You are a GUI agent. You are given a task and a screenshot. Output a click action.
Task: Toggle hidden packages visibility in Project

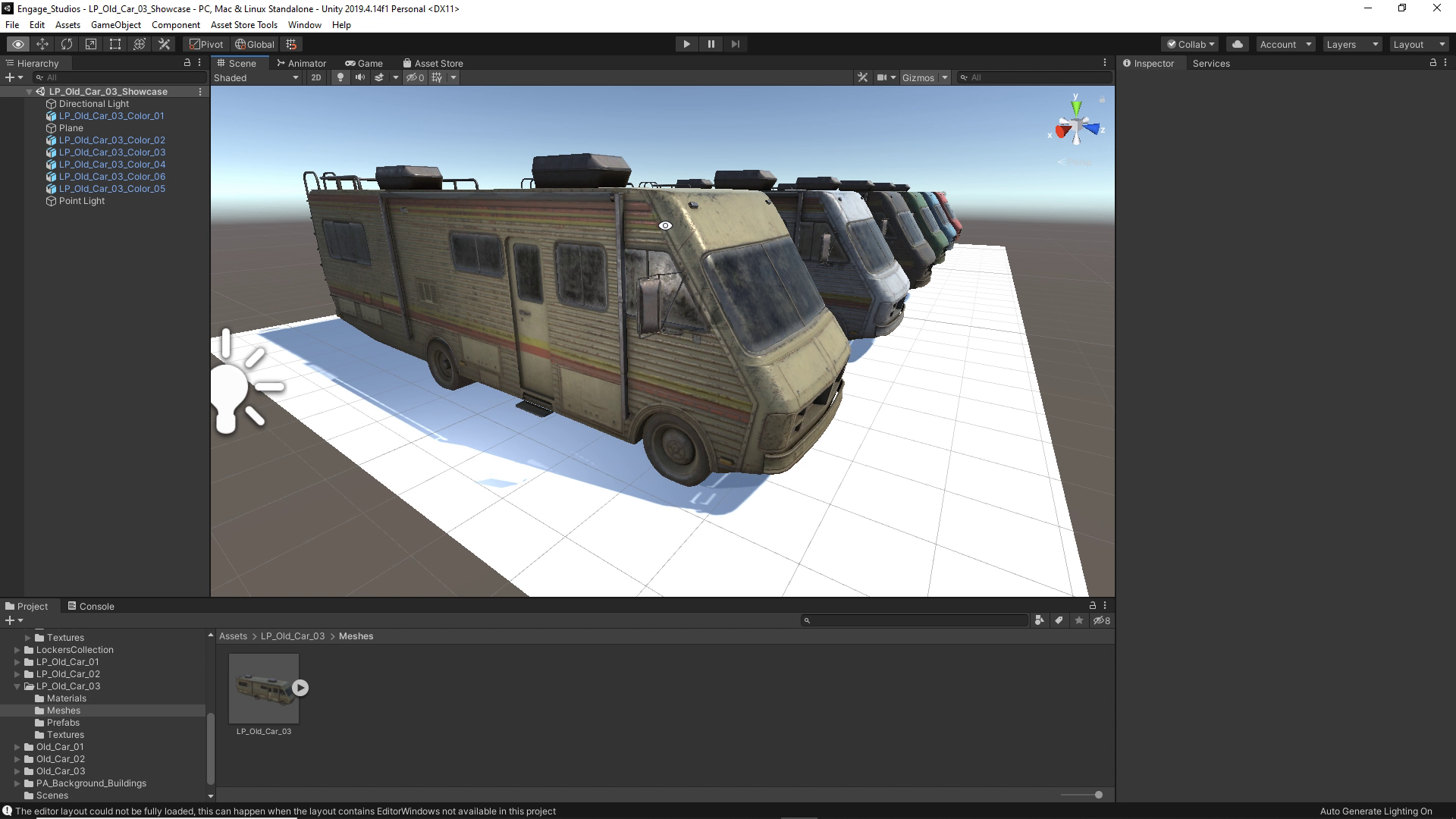(1102, 620)
